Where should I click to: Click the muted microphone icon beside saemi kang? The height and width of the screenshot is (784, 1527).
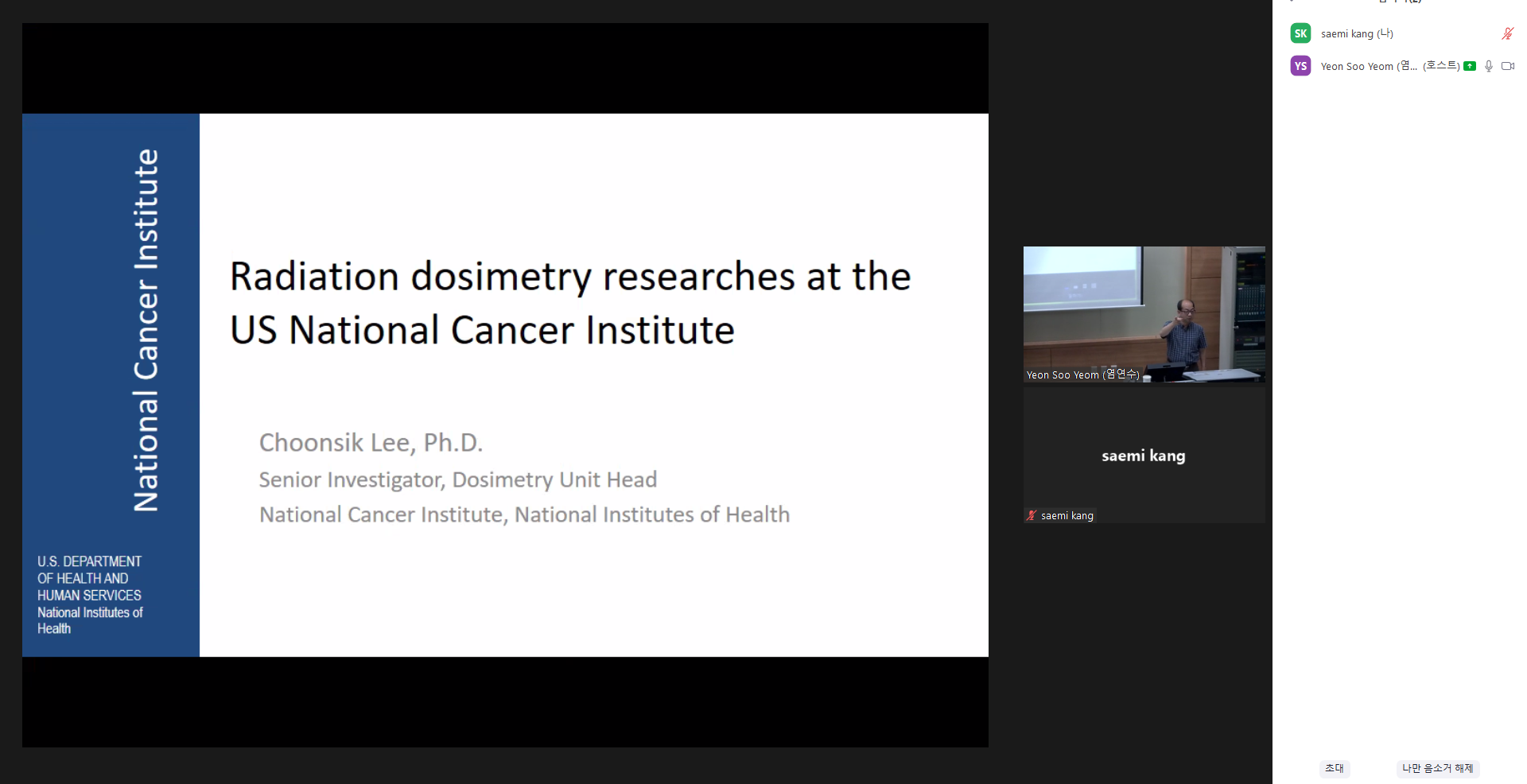(x=1507, y=33)
